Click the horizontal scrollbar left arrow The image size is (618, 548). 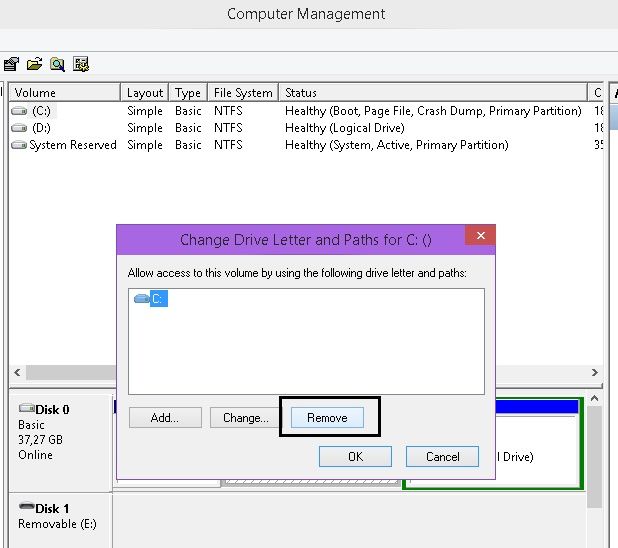pos(17,373)
